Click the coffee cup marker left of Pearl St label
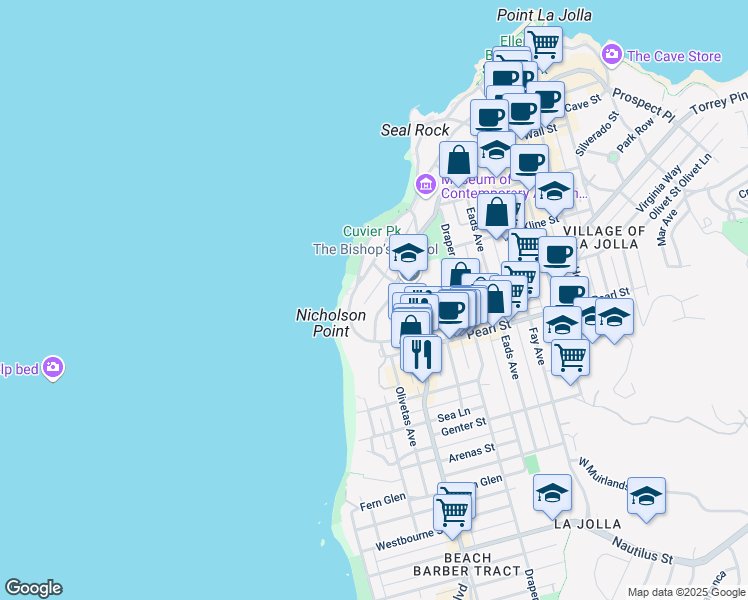This screenshot has height=600, width=748. click(449, 312)
